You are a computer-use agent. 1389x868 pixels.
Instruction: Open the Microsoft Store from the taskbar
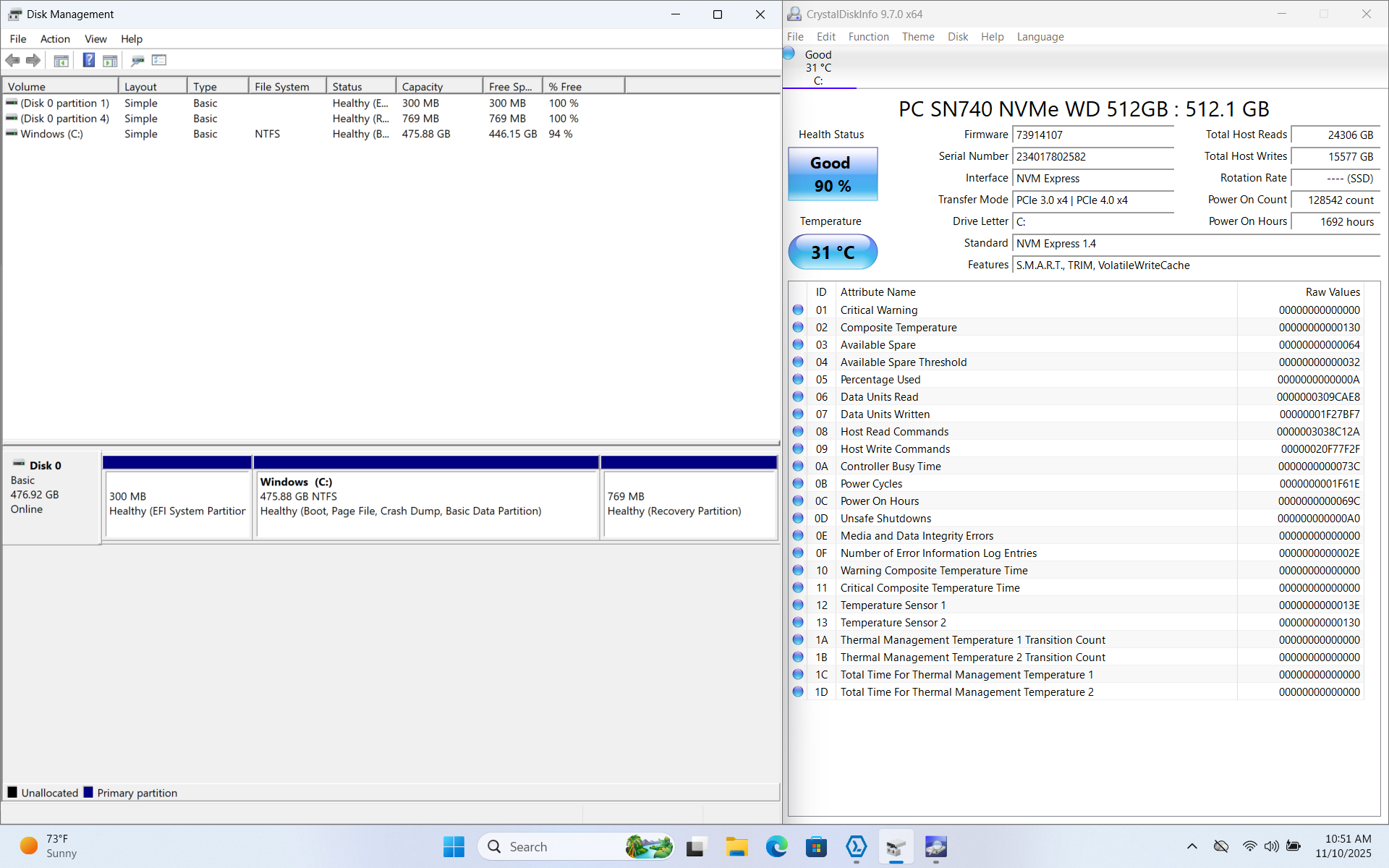[816, 846]
